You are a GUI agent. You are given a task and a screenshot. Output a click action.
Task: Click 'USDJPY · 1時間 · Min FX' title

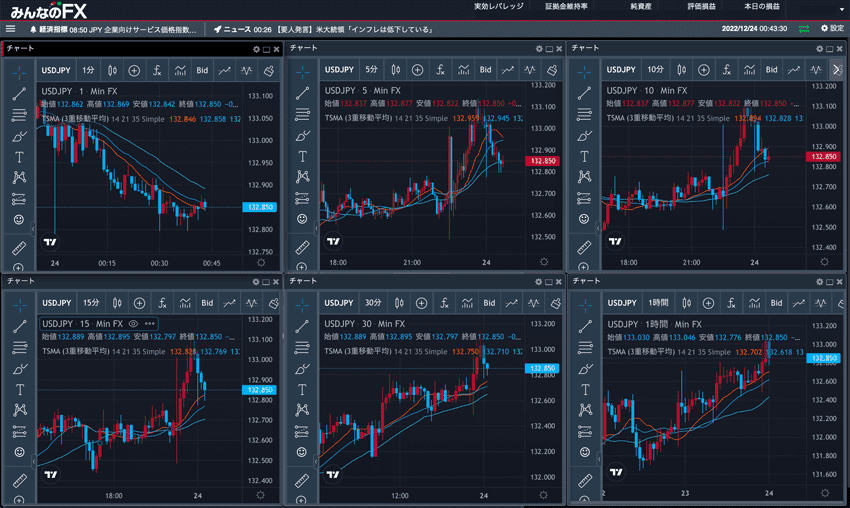654,324
